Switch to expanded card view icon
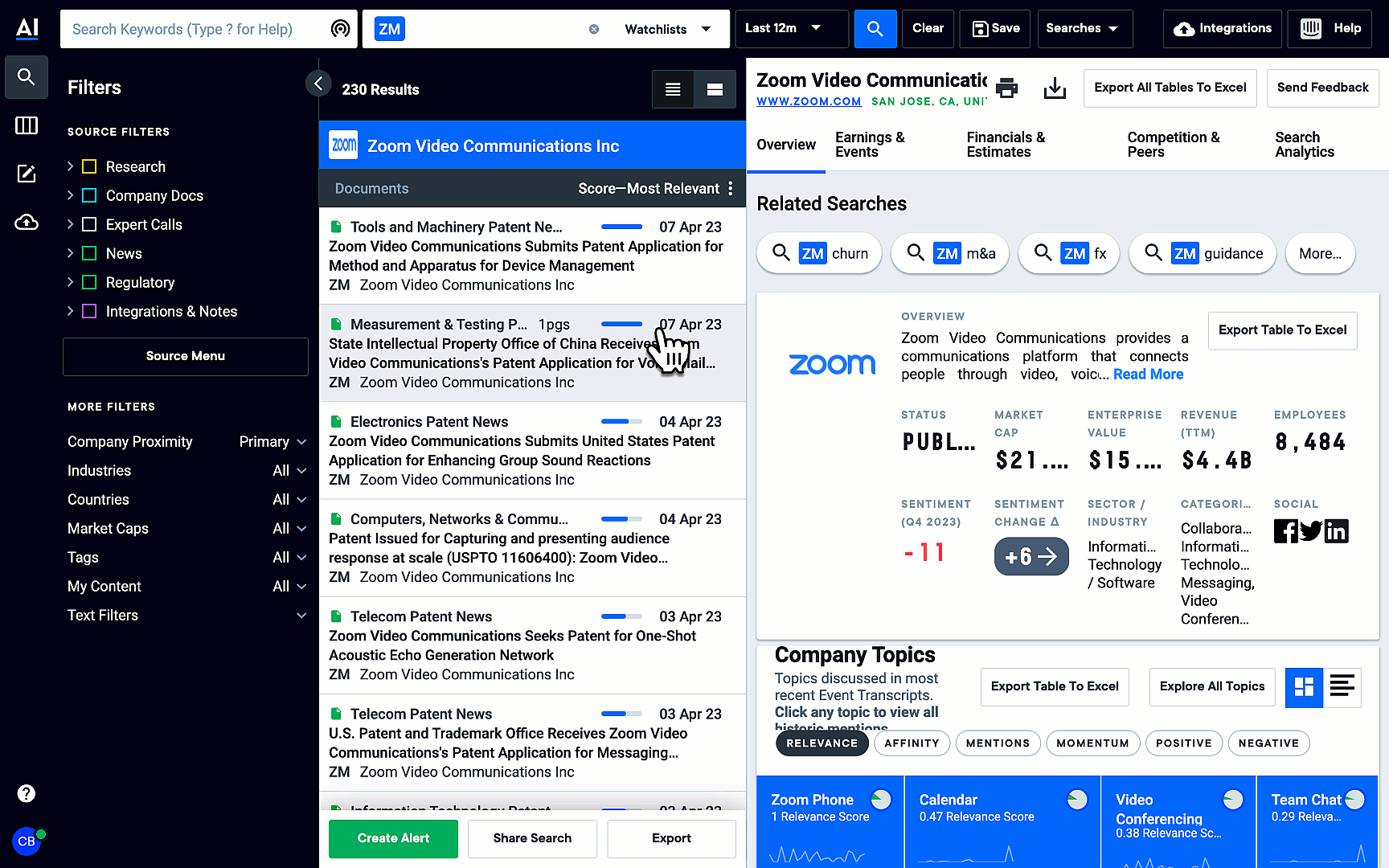 click(715, 89)
